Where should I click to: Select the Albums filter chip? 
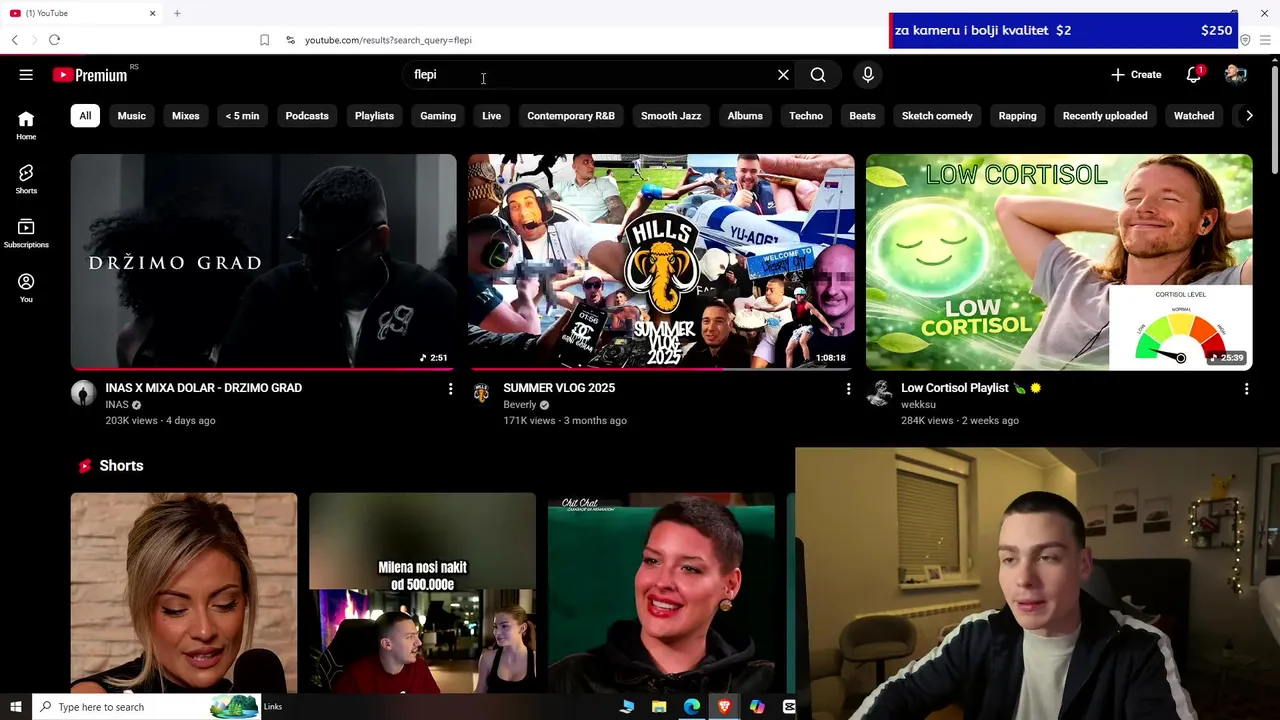[745, 116]
